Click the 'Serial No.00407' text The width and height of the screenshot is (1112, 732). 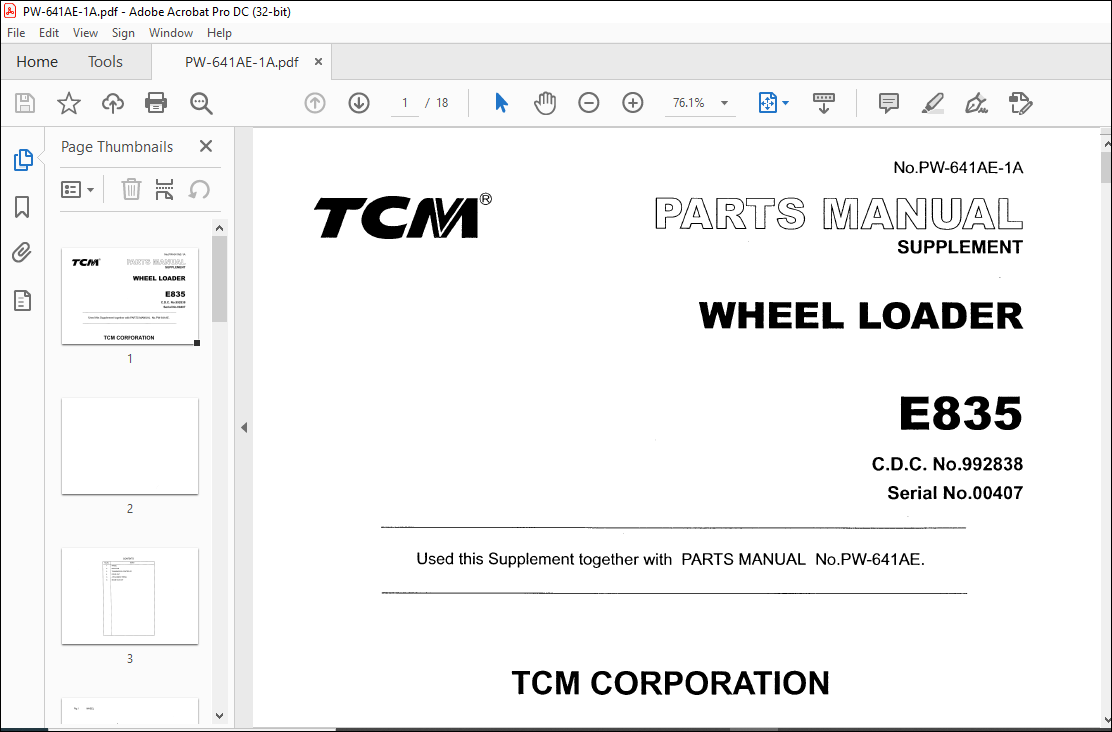point(955,493)
